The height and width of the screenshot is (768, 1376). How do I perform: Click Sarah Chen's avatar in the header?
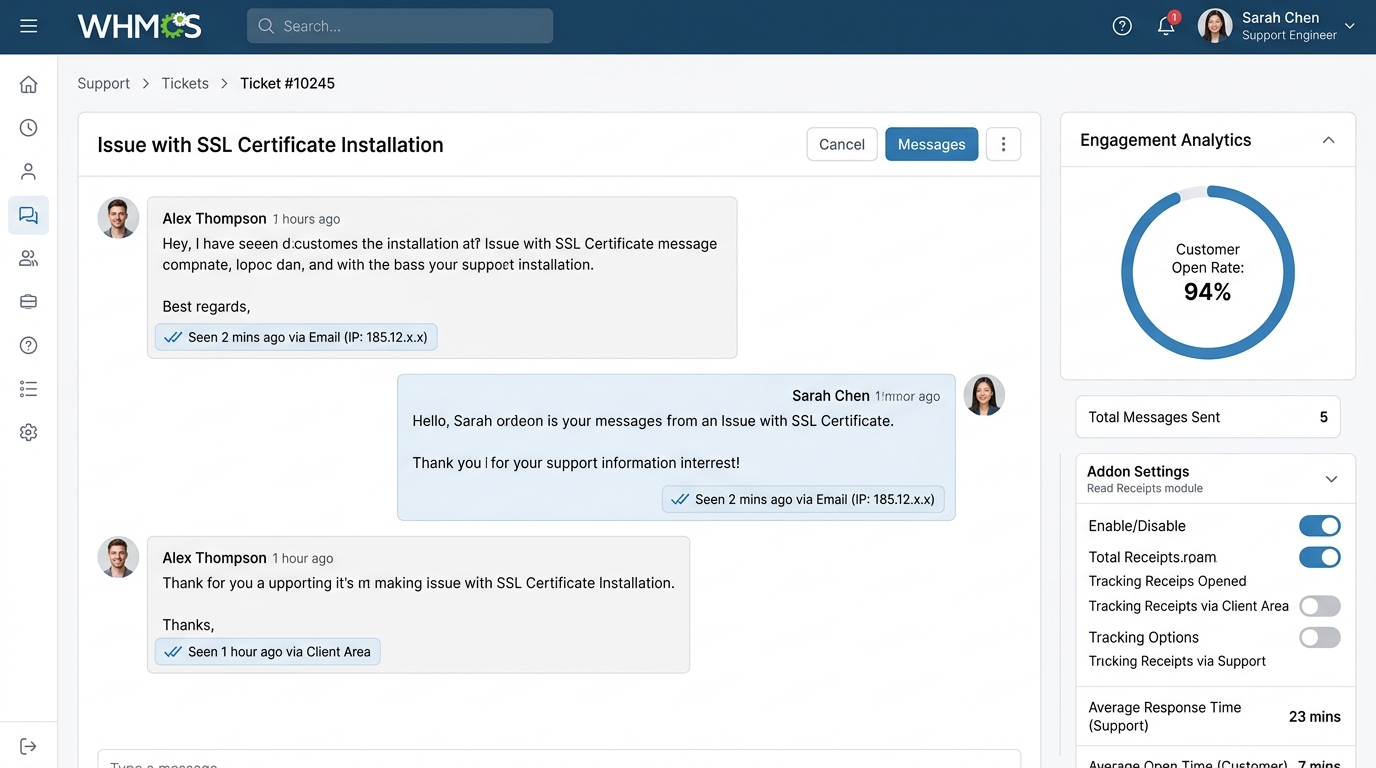(x=1215, y=26)
